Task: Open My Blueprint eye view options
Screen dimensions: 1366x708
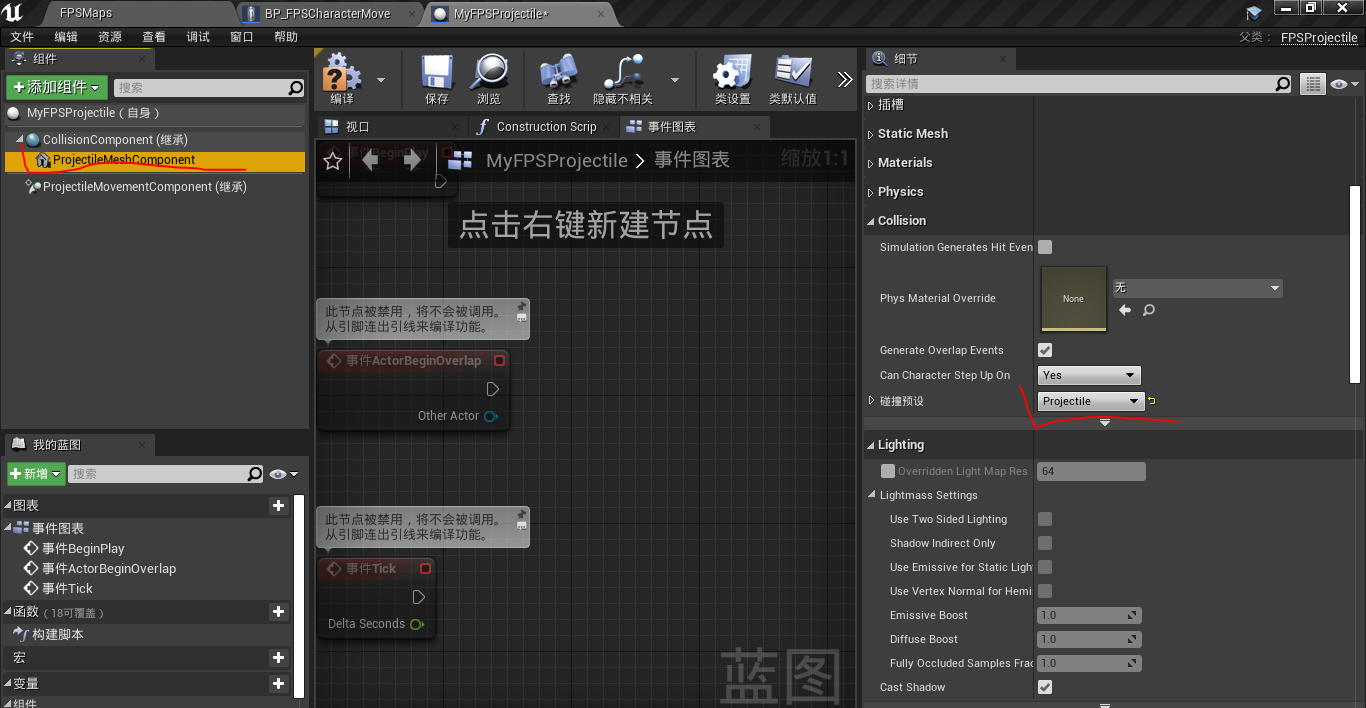Action: pyautogui.click(x=283, y=474)
